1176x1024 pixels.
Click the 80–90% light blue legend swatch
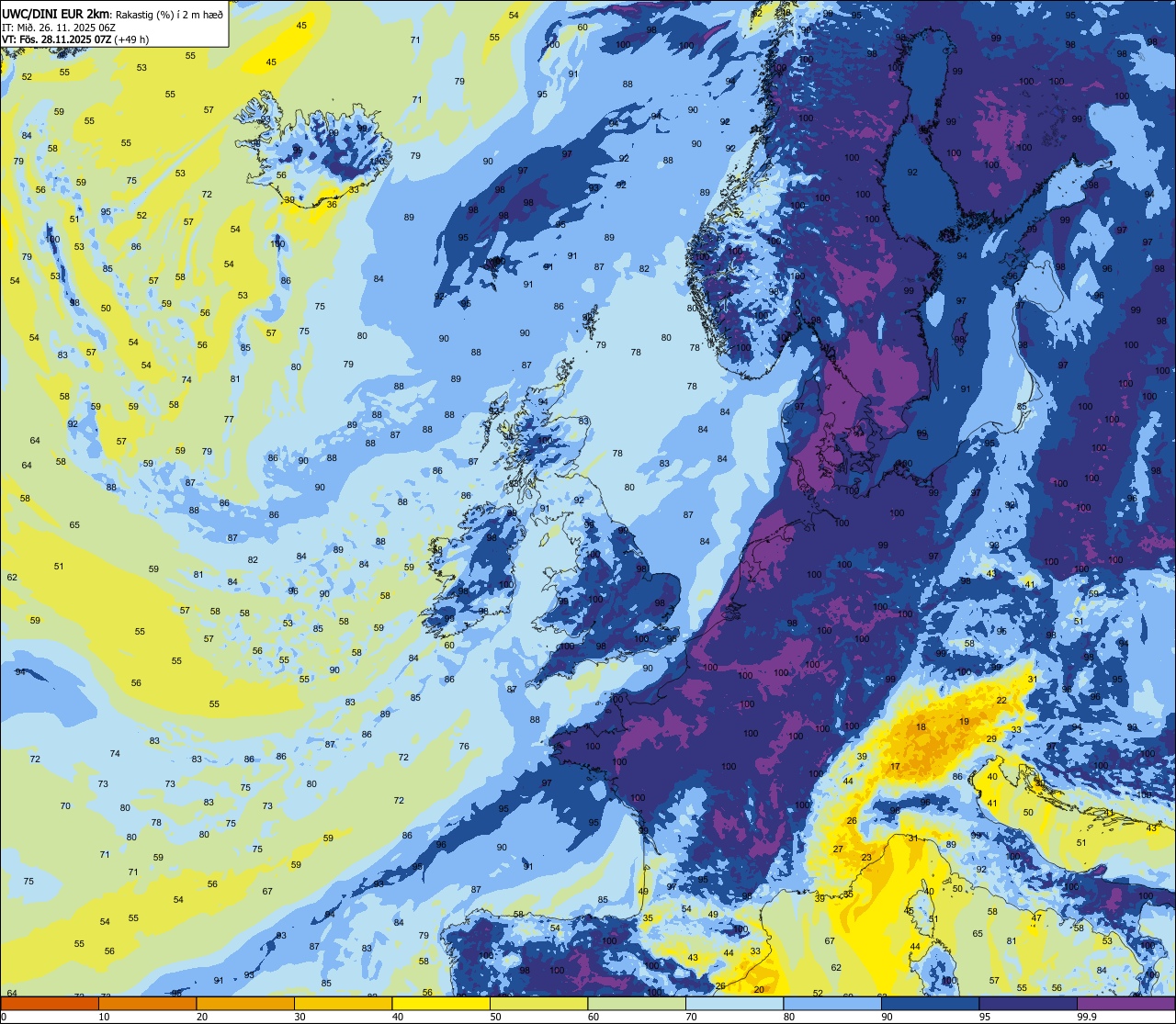(x=832, y=1004)
